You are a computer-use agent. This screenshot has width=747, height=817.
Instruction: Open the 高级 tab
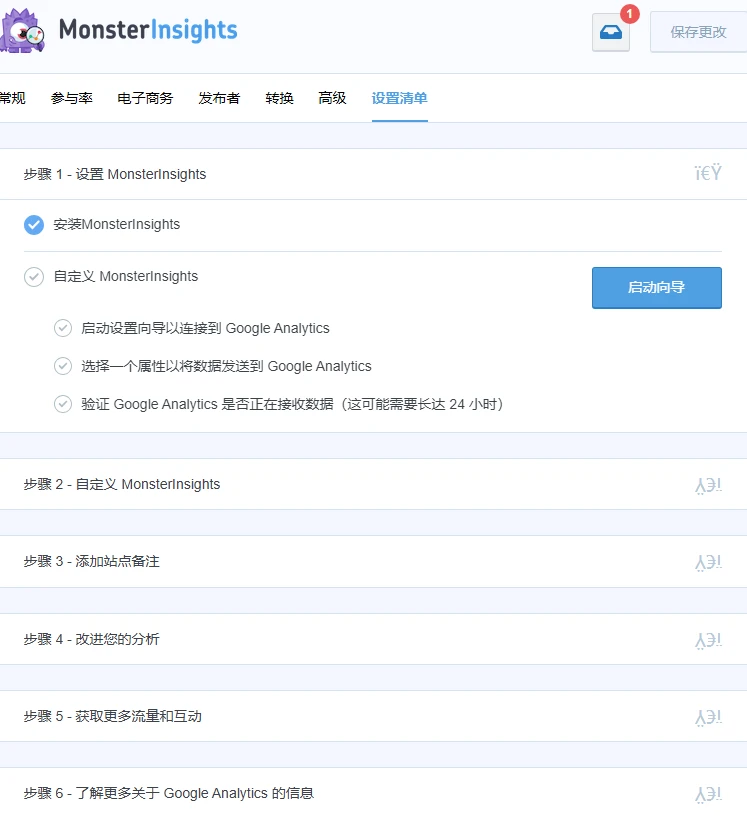[x=332, y=98]
